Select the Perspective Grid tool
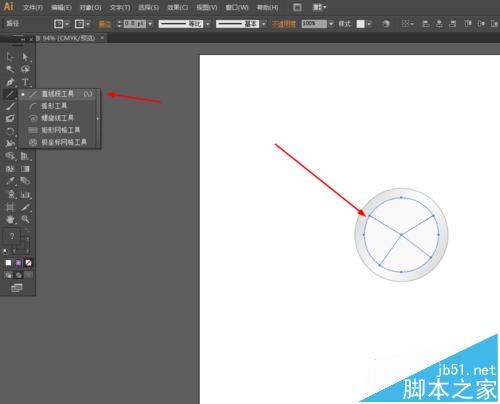The height and width of the screenshot is (404, 500). pyautogui.click(x=25, y=156)
